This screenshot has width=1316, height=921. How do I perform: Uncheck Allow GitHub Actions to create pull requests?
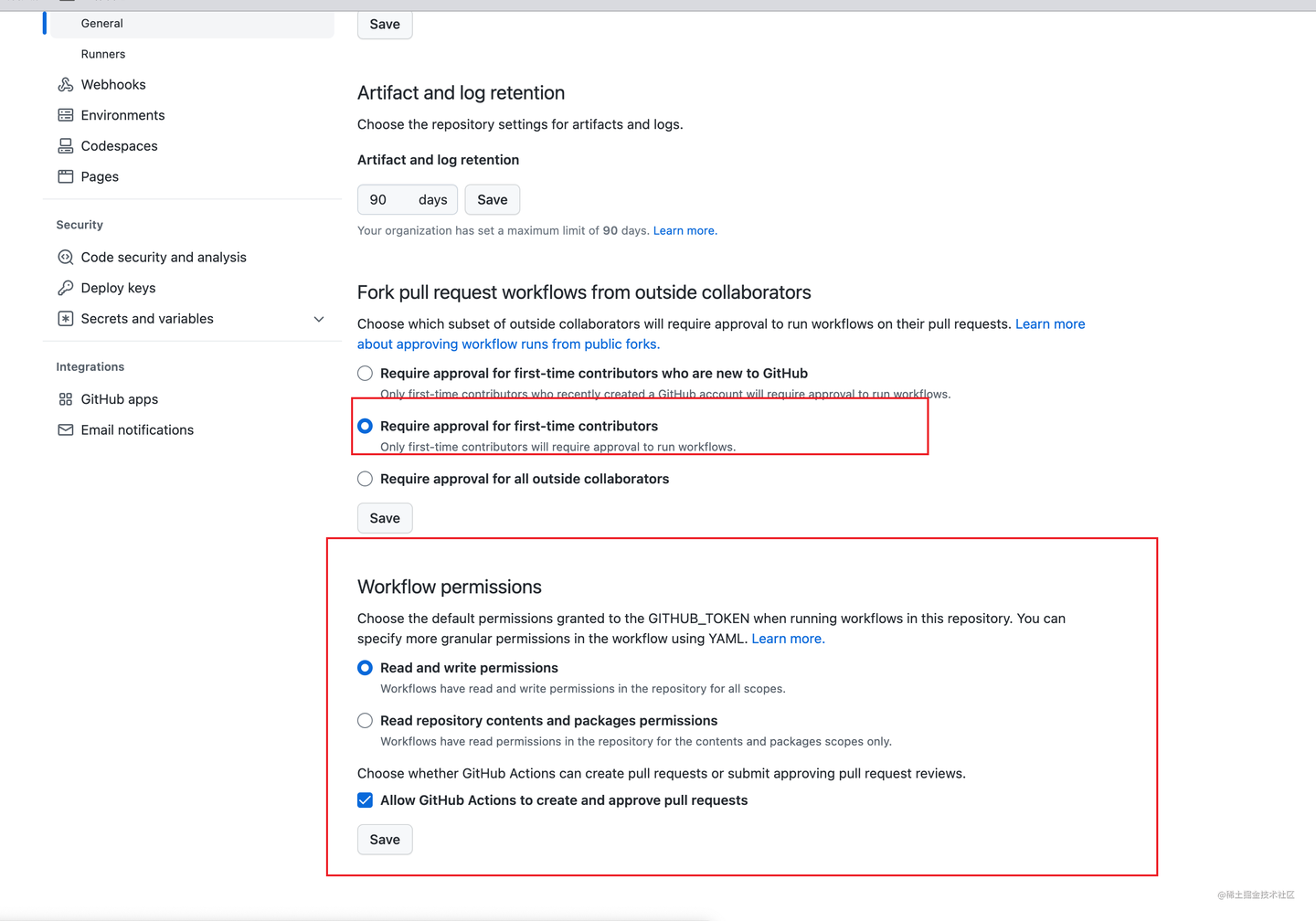(x=365, y=799)
